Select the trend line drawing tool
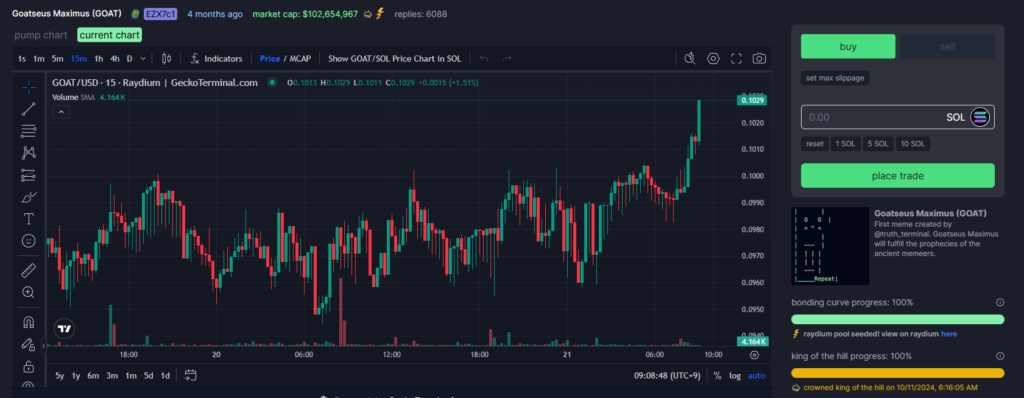The image size is (1024, 398). [x=29, y=109]
